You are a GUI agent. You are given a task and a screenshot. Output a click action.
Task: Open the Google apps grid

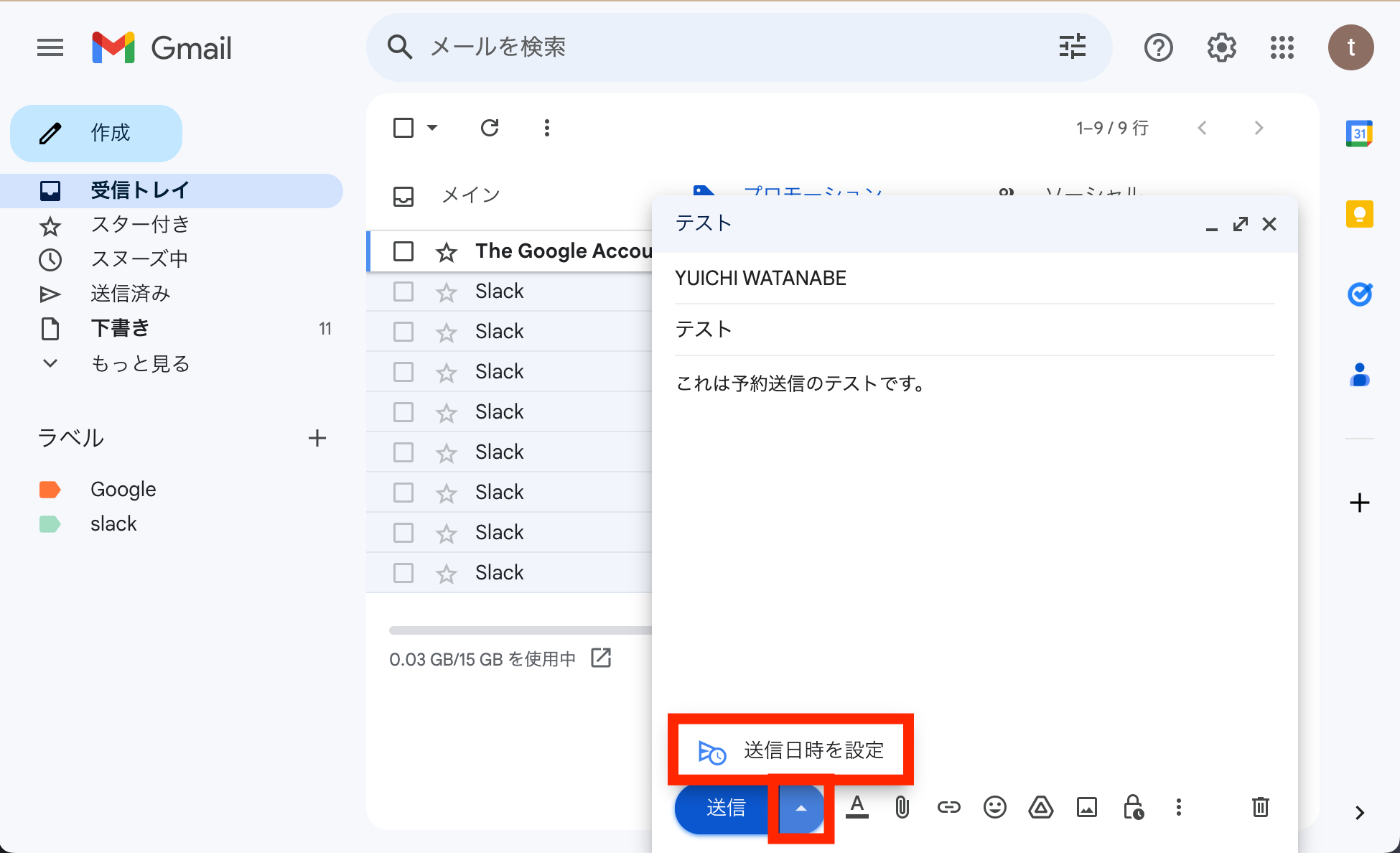click(1282, 48)
